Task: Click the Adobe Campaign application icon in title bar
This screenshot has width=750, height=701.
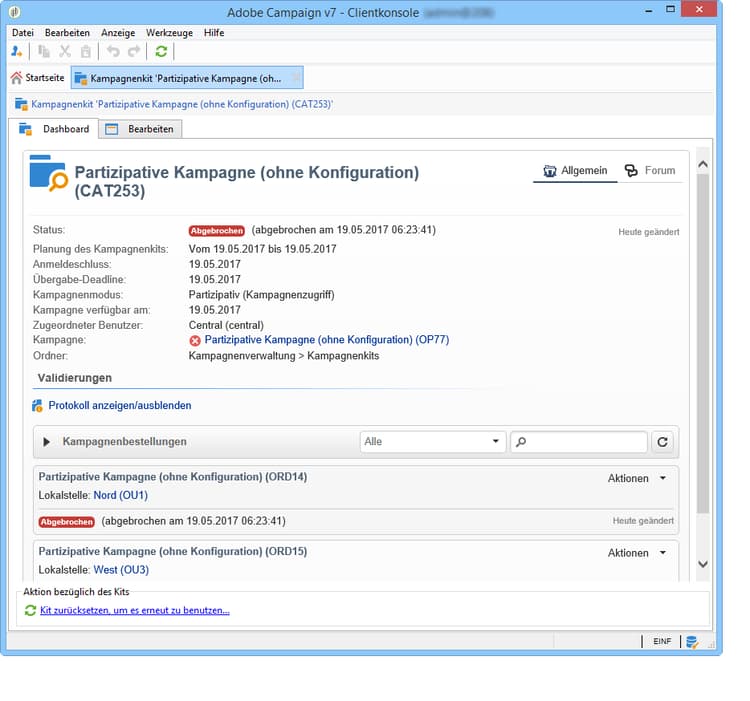Action: (x=14, y=11)
